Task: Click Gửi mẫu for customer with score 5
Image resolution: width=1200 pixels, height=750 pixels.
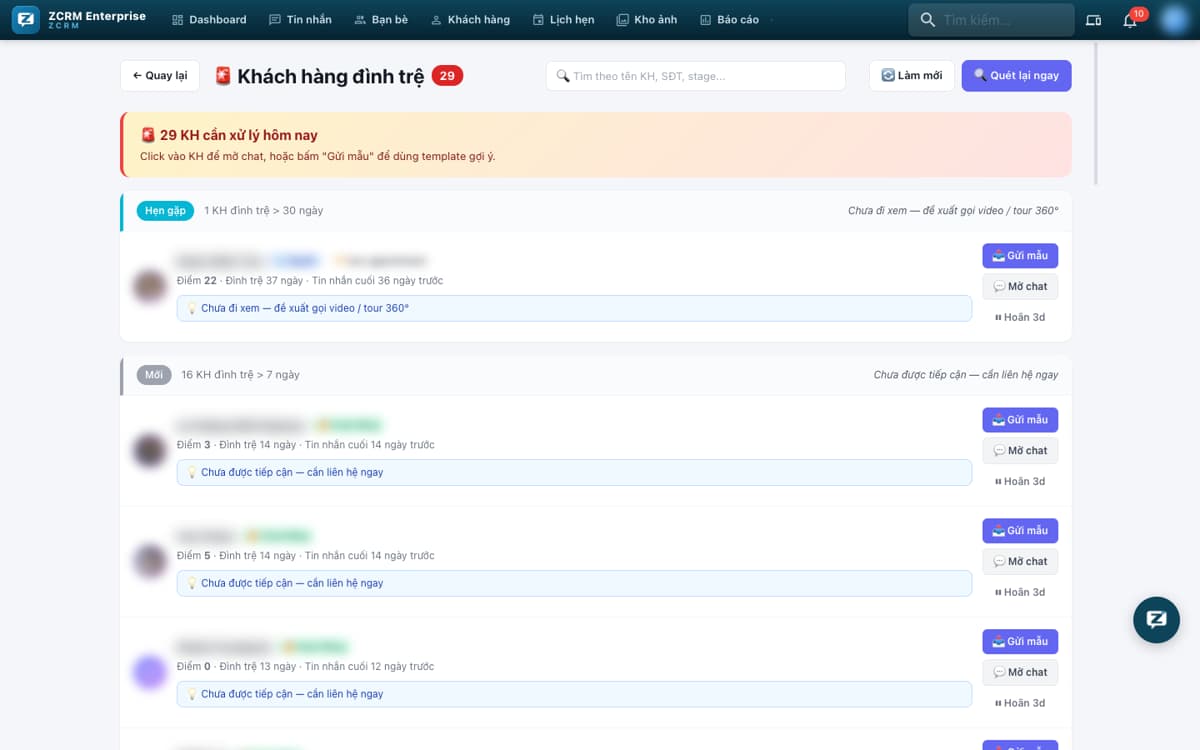Action: tap(1020, 531)
